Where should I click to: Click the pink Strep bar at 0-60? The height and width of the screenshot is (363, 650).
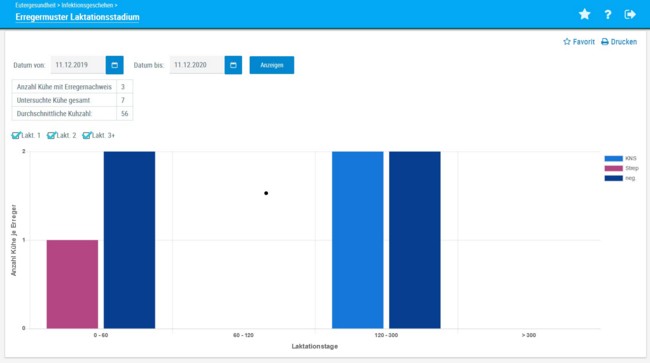pos(73,284)
